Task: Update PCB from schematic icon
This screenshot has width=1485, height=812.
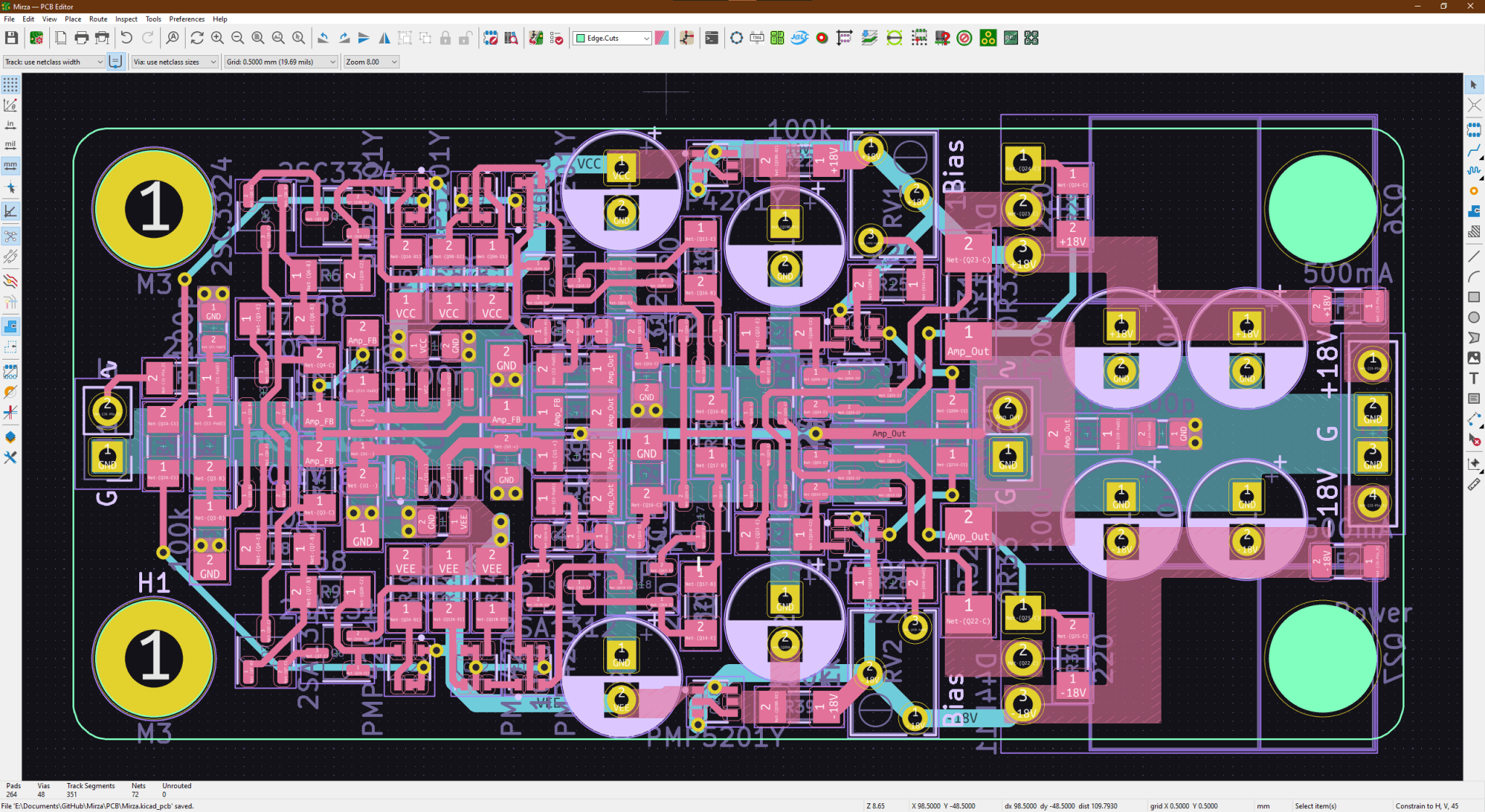Action: 537,38
